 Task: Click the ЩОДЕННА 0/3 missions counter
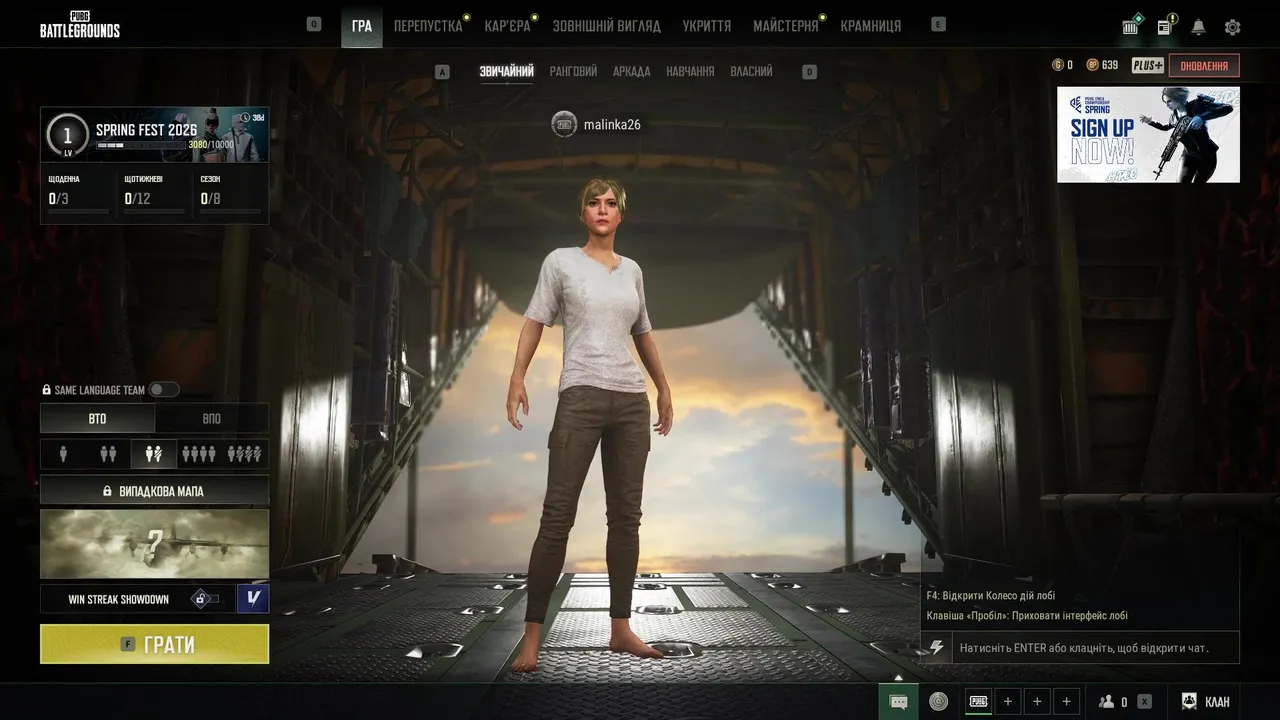[x=78, y=195]
